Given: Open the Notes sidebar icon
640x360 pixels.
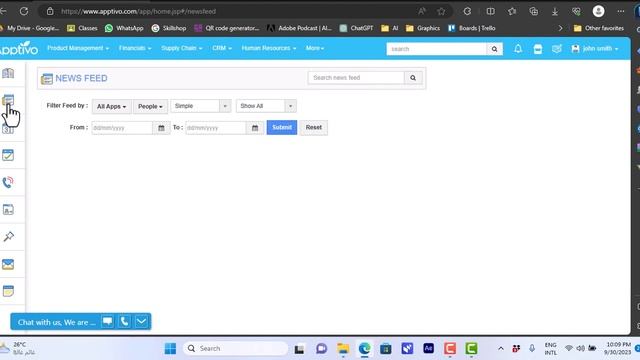Looking at the screenshot, I should (8, 291).
